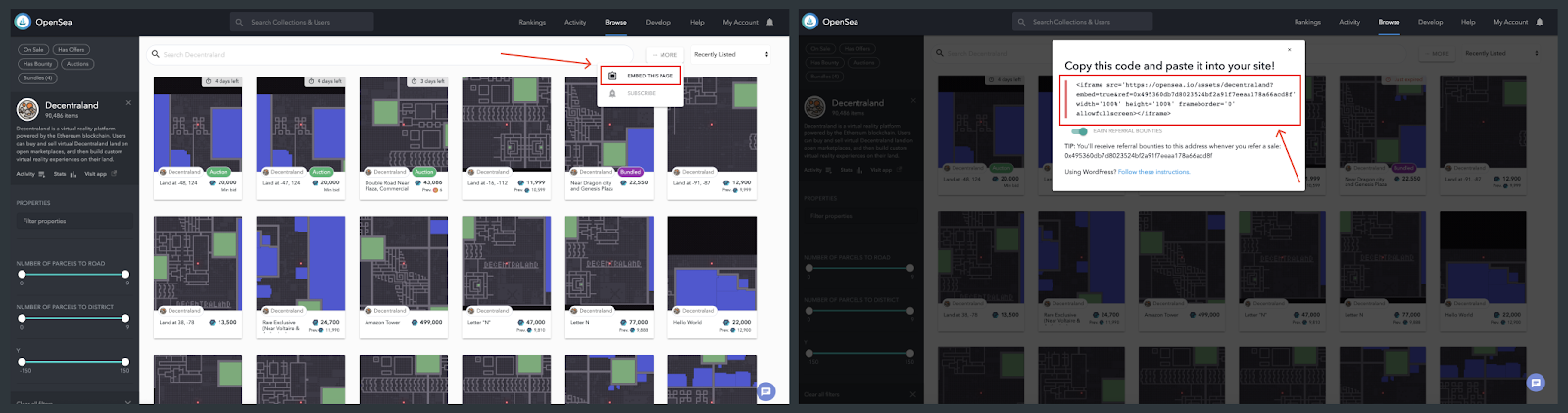
Task: Close the embed code dialog with the X
Action: pyautogui.click(x=1289, y=49)
